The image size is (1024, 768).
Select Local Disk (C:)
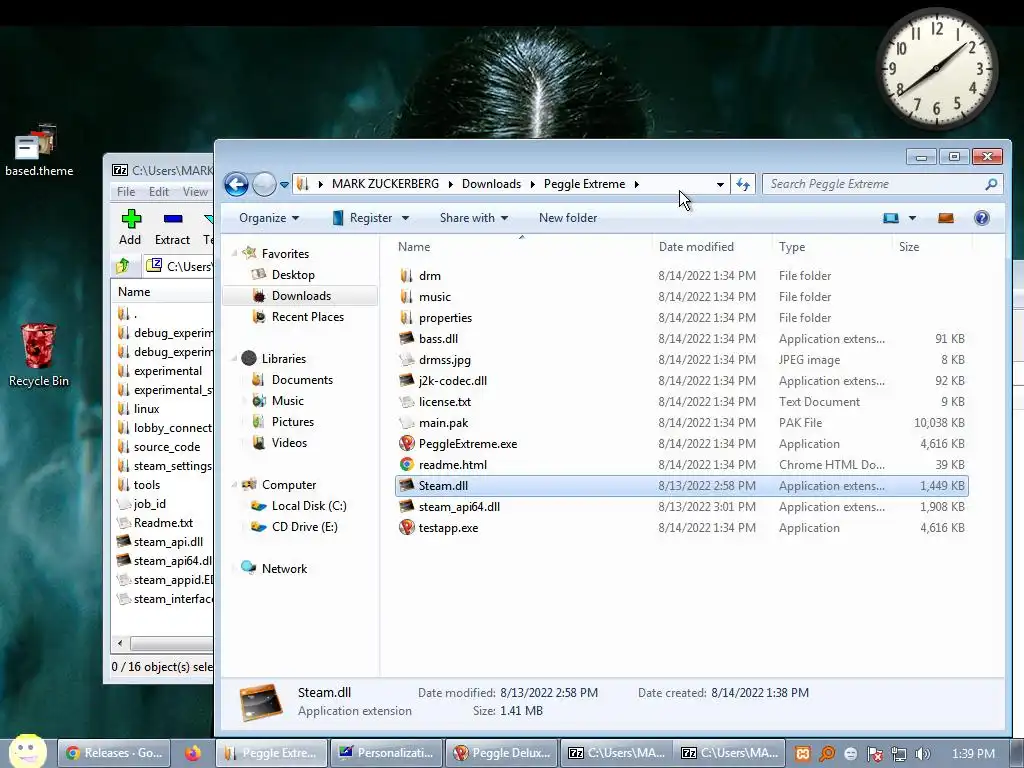(309, 506)
